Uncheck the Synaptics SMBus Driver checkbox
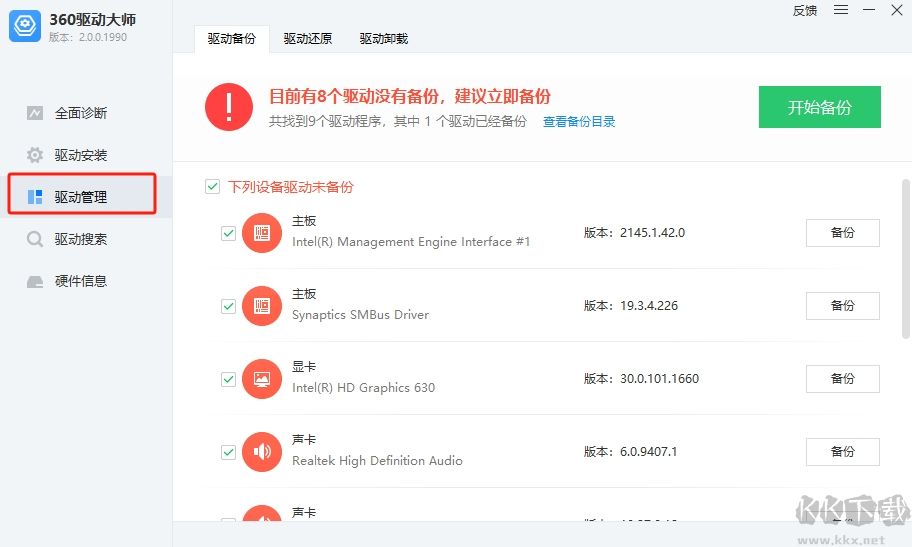Screen dimensions: 912x547 (x=229, y=306)
